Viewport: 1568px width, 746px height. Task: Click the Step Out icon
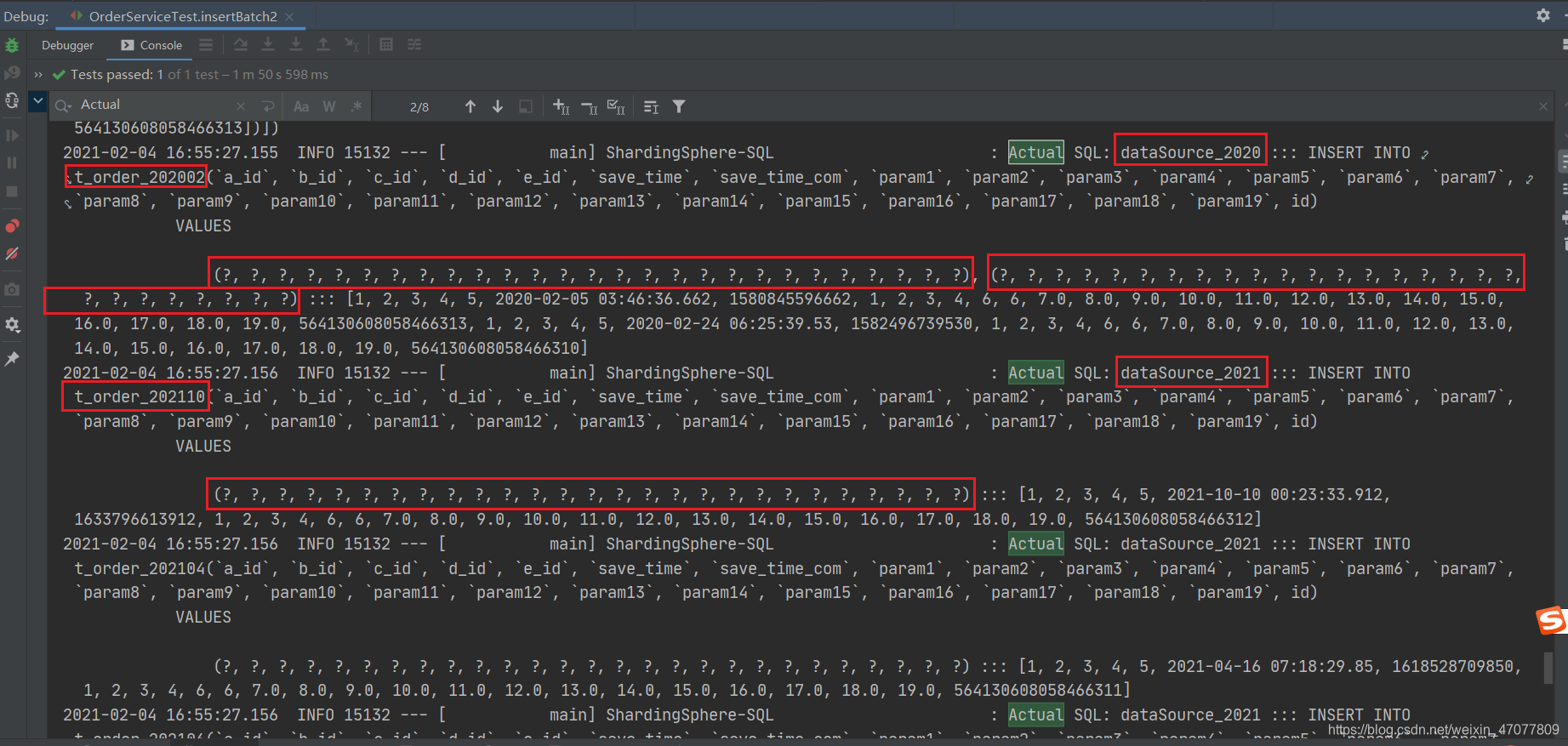coord(323,44)
